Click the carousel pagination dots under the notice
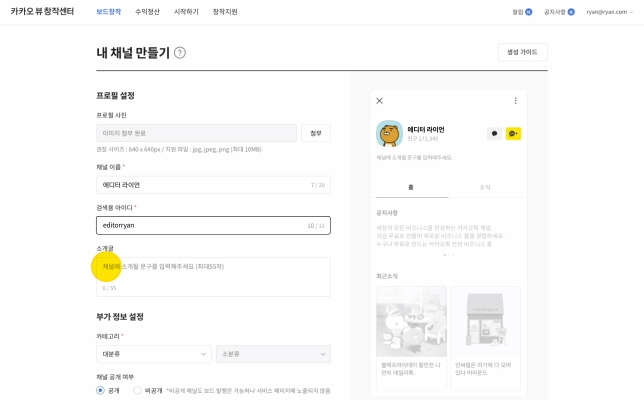 [x=448, y=255]
